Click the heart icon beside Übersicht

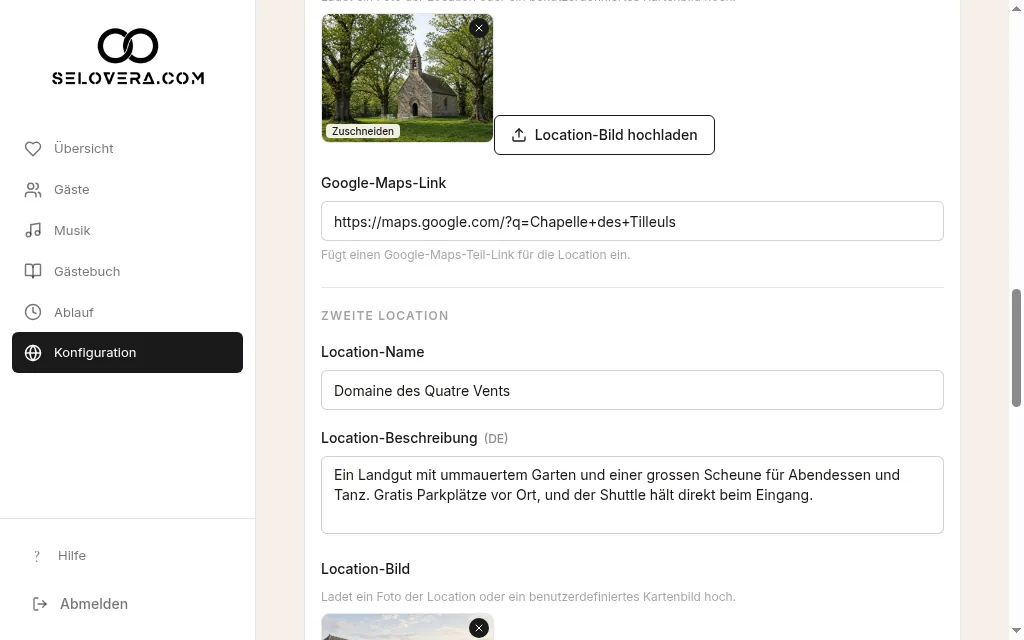33,149
